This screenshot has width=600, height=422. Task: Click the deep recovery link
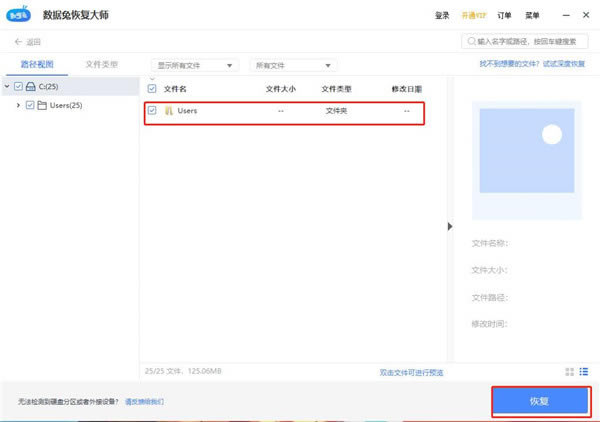[x=532, y=64]
